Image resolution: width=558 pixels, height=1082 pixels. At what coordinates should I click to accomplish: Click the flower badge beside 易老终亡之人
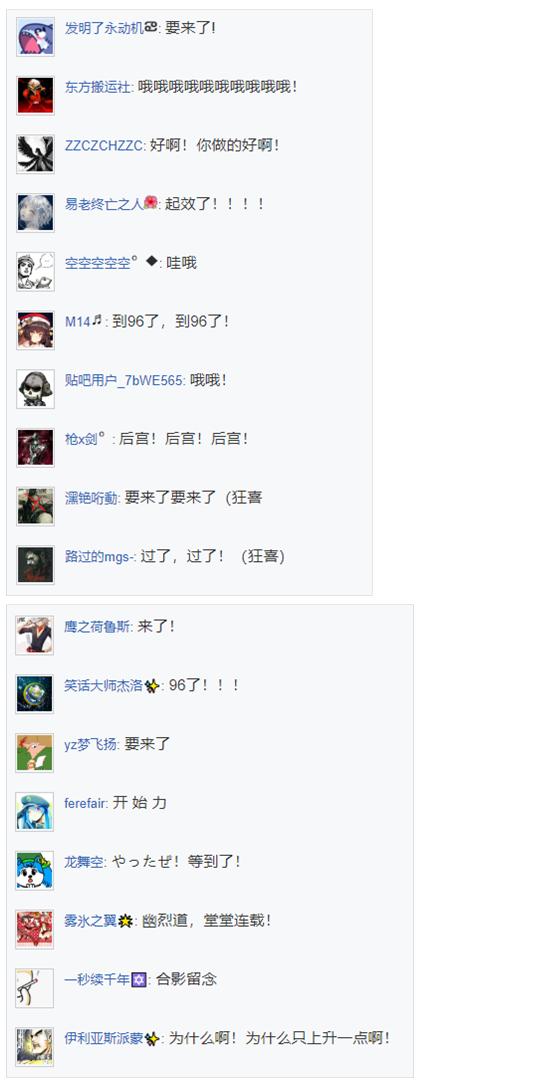pos(151,203)
